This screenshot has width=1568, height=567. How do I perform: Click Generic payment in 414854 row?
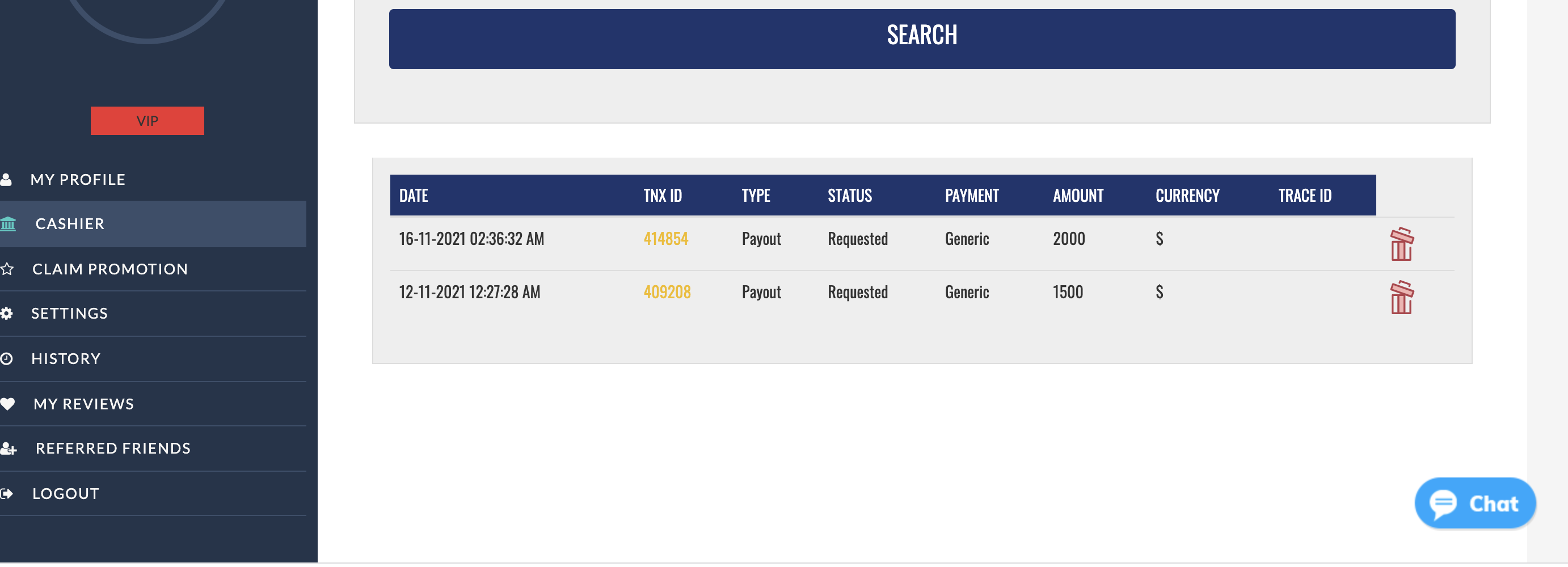(966, 239)
